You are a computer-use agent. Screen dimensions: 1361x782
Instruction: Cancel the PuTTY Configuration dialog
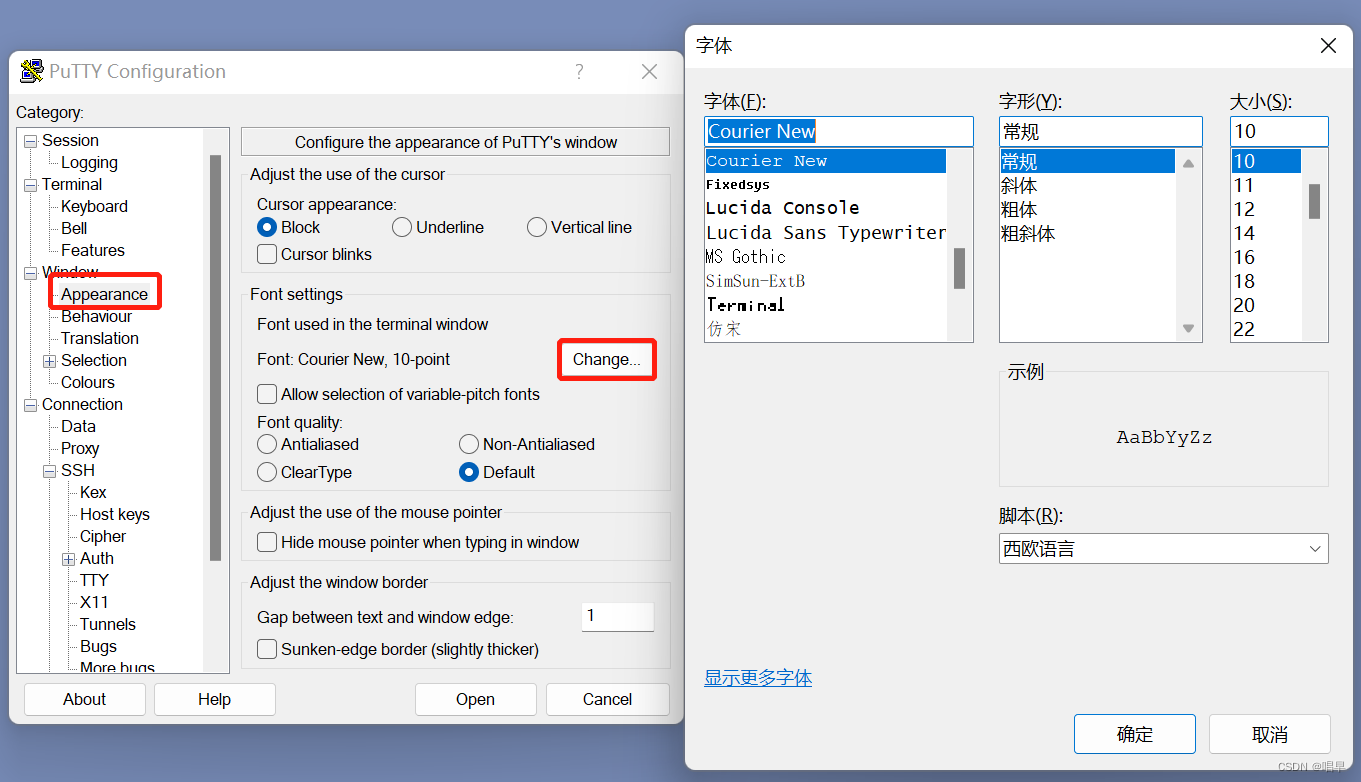point(608,699)
